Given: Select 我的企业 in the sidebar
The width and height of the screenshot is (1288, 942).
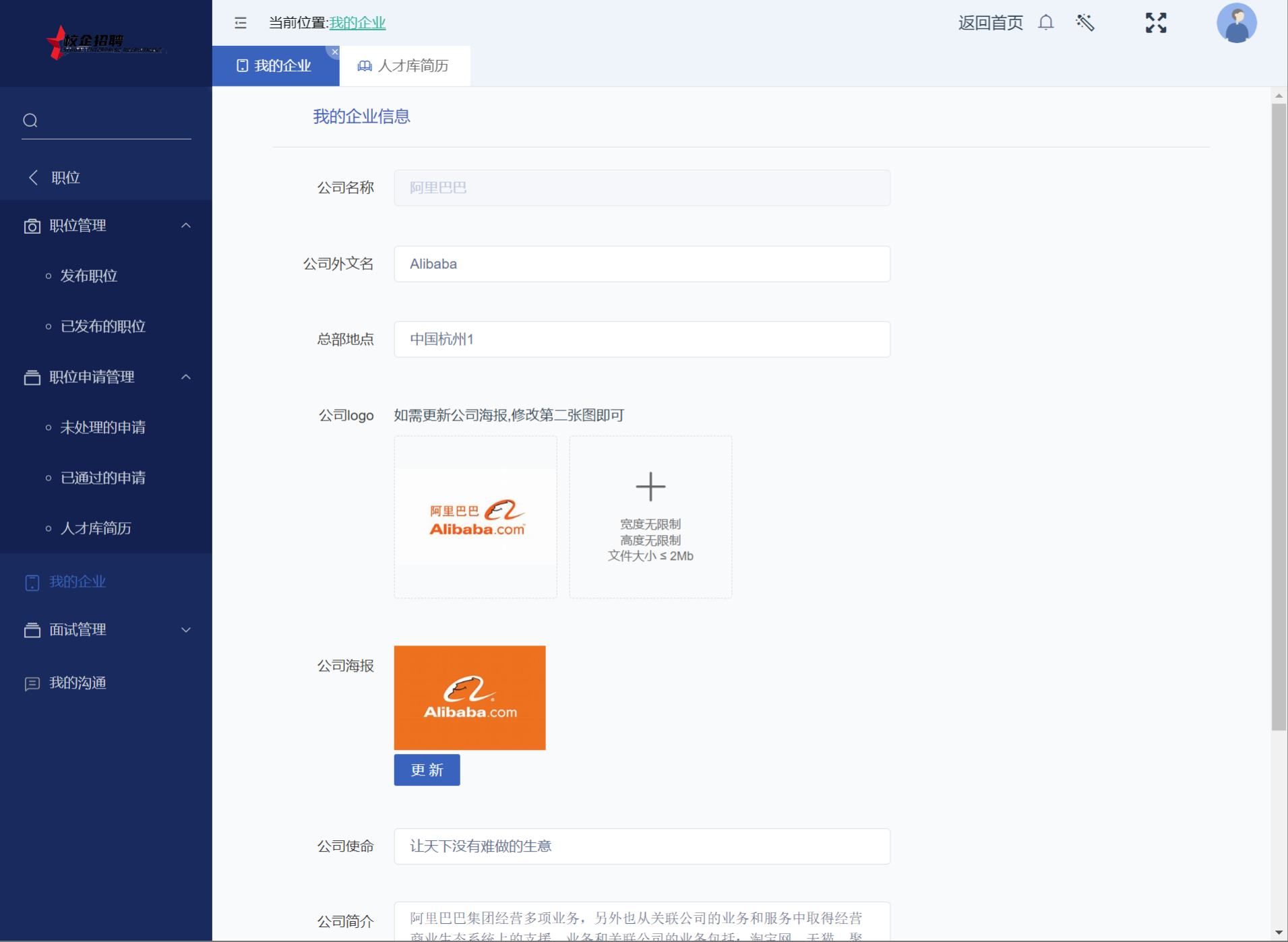Looking at the screenshot, I should (x=78, y=582).
